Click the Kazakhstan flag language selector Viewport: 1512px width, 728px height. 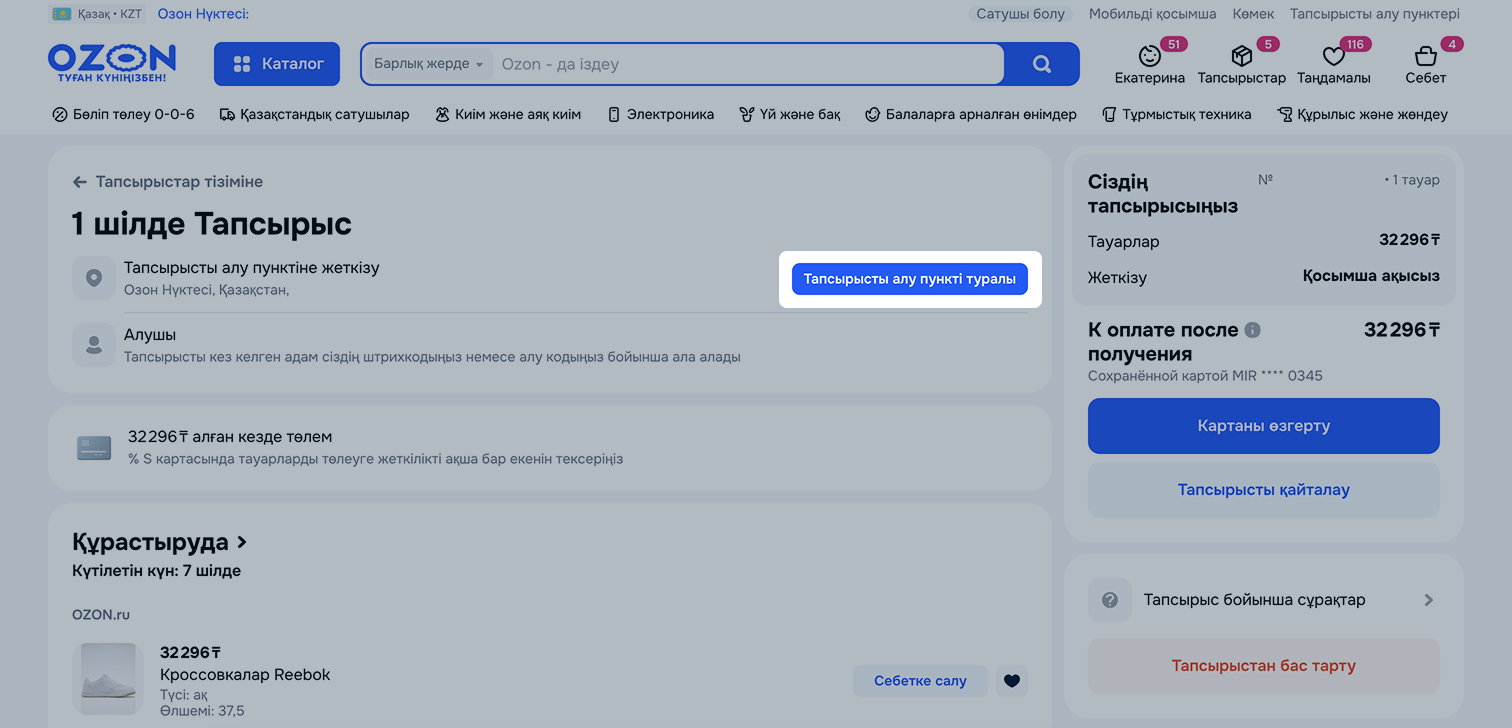97,14
